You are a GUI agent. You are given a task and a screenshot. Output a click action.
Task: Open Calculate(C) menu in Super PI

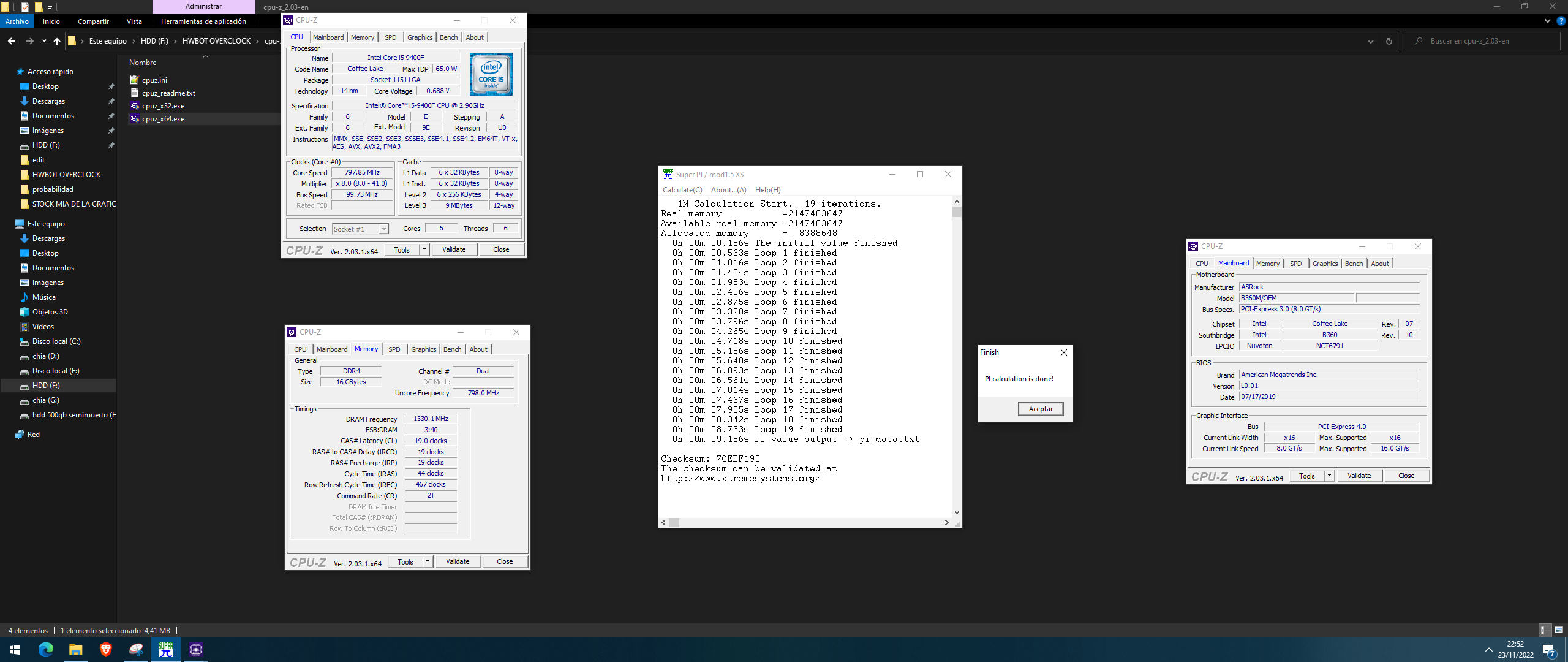682,190
